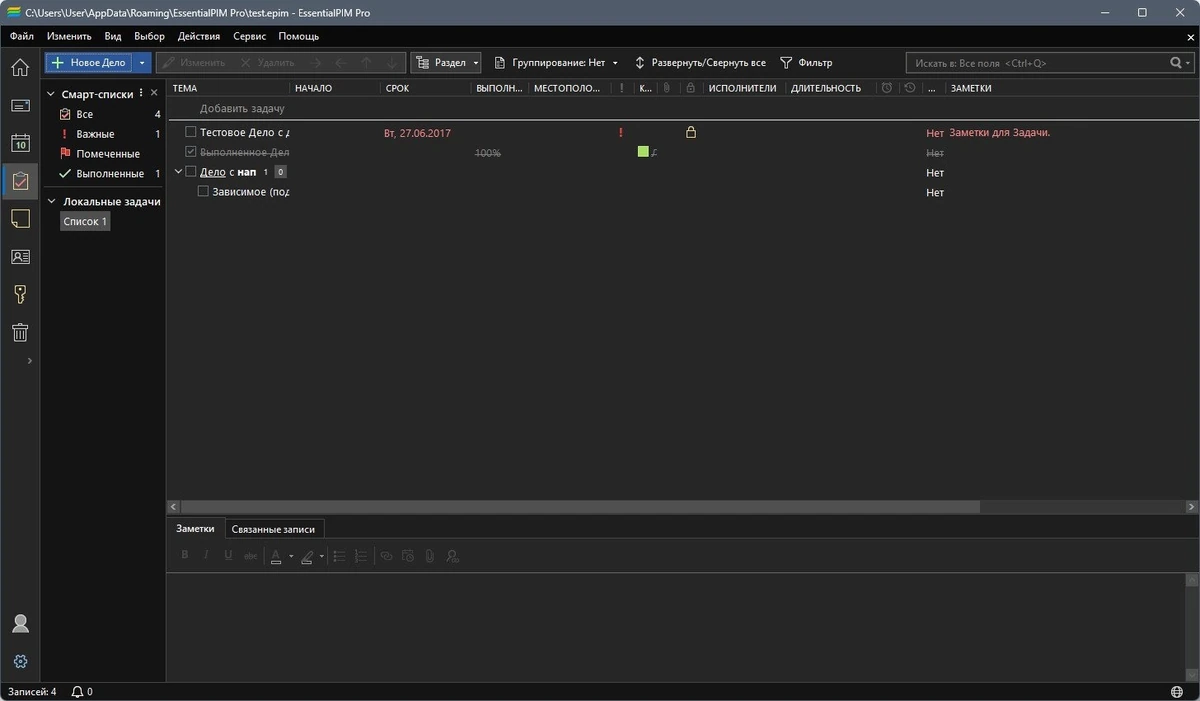The width and height of the screenshot is (1200, 701).
Task: Click the insert date/time icon in notes toolbar
Action: pyautogui.click(x=408, y=556)
